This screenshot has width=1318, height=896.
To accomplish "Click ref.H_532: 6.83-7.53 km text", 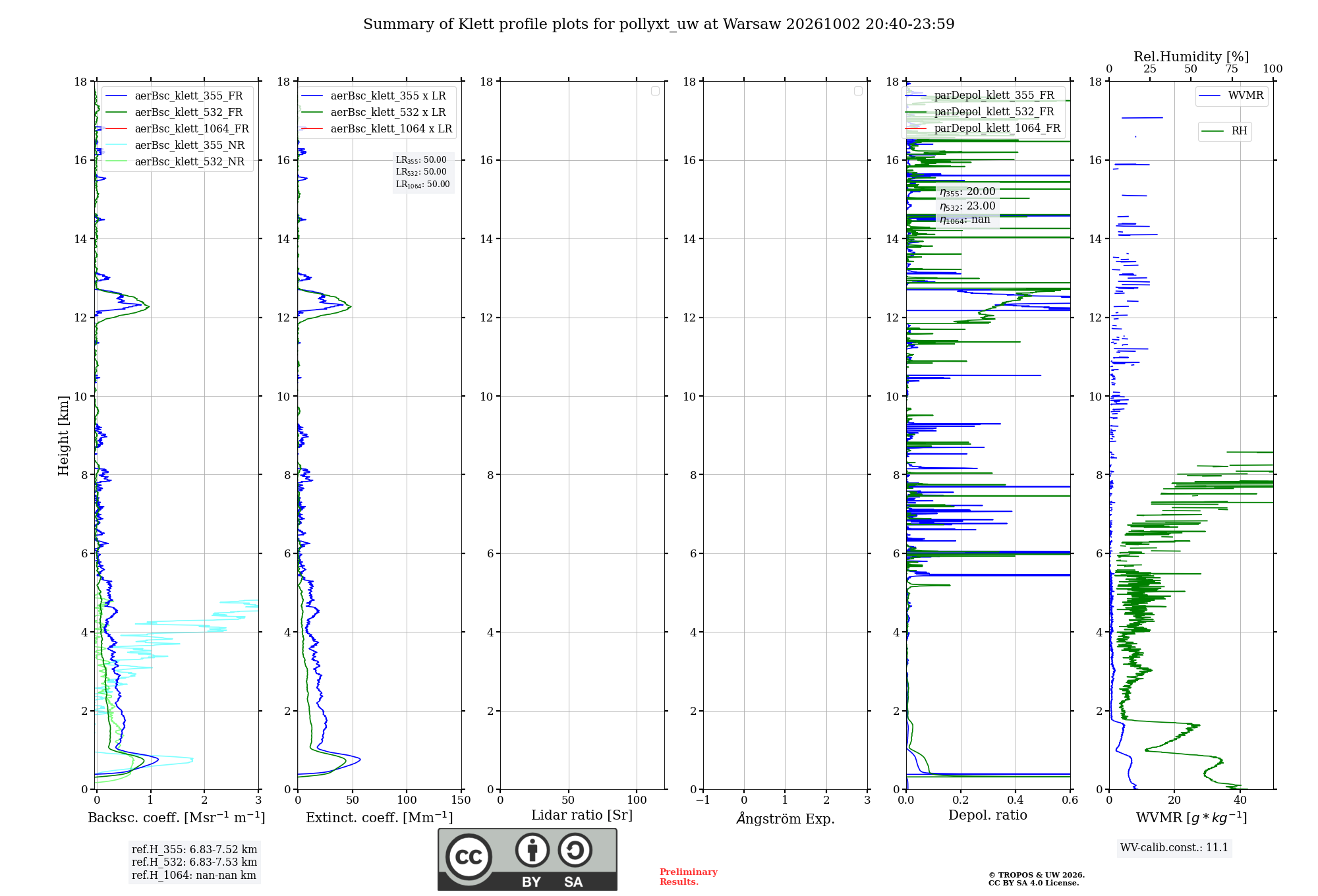I will tap(194, 862).
